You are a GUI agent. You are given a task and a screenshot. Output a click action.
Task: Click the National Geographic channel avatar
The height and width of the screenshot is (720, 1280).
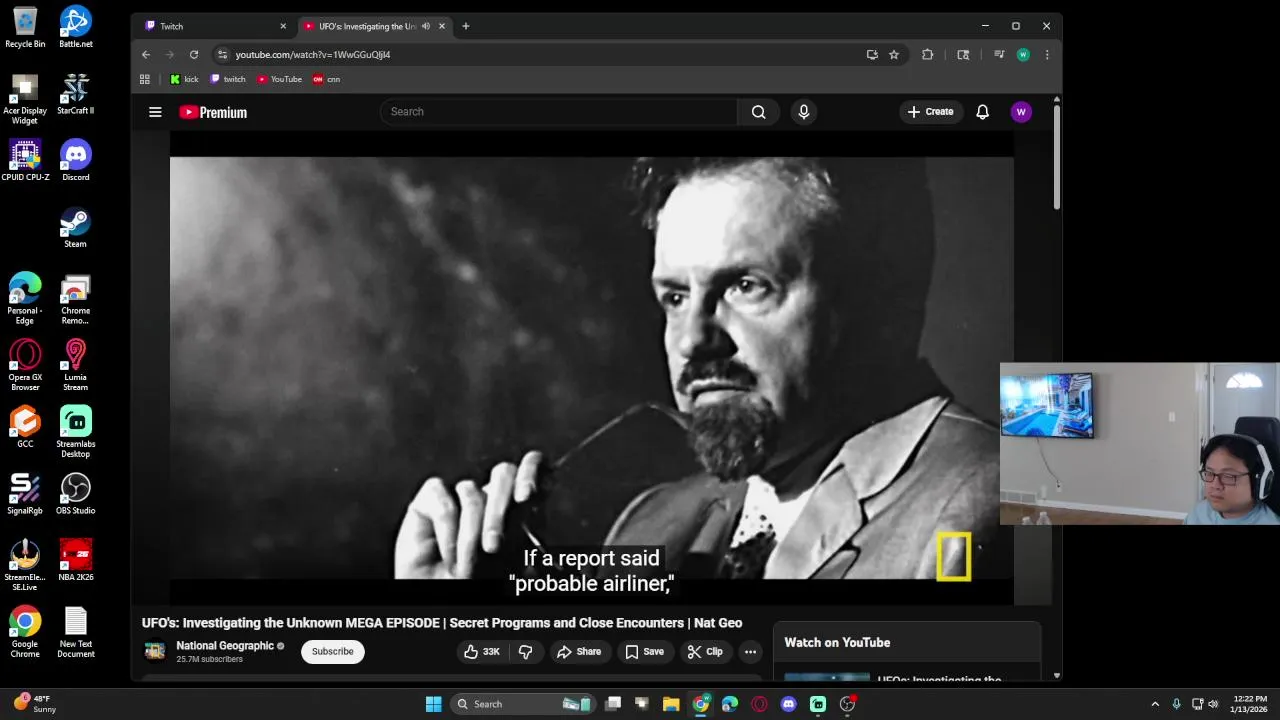[x=154, y=652]
